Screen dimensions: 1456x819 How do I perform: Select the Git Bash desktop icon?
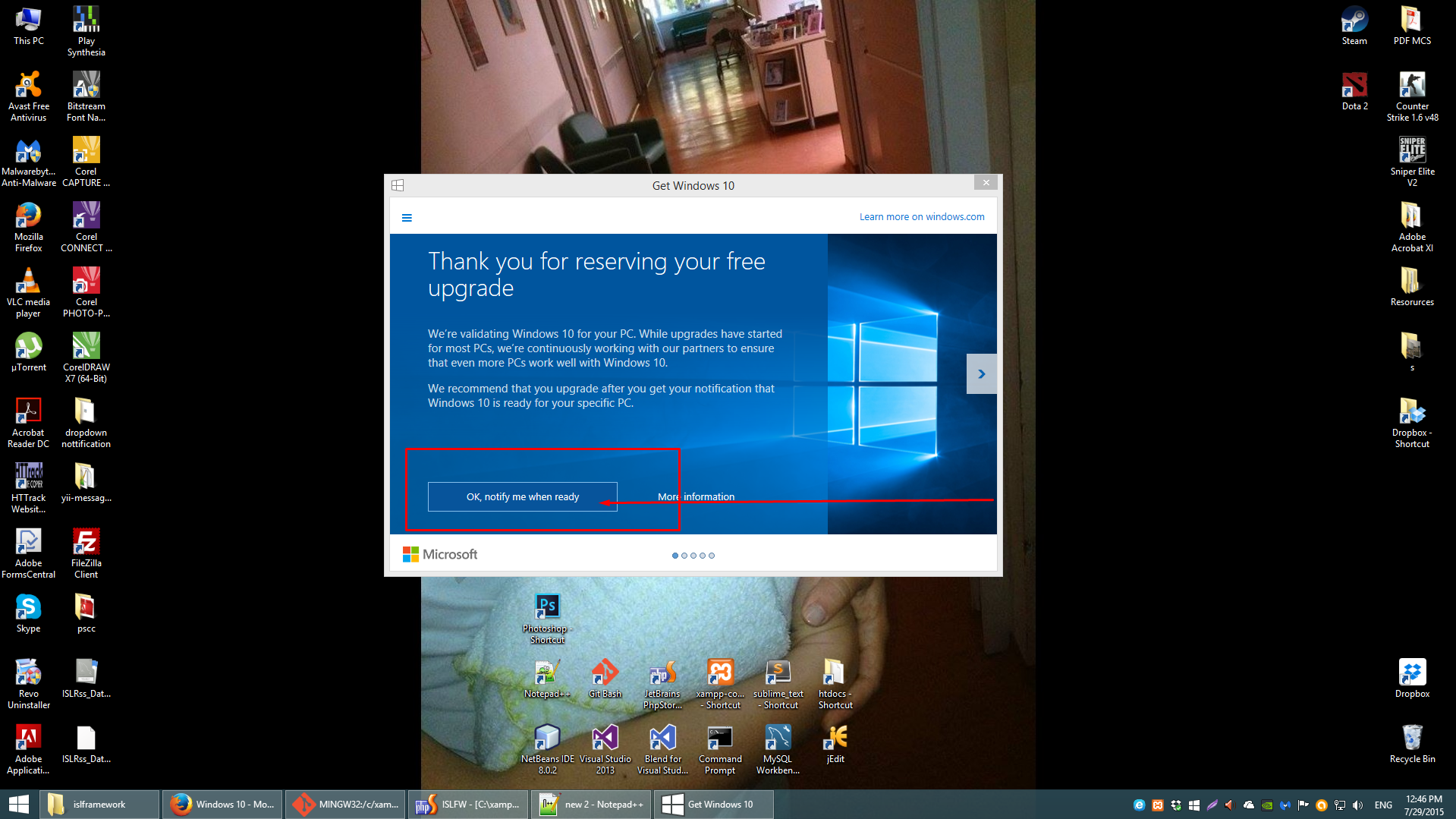[x=605, y=679]
